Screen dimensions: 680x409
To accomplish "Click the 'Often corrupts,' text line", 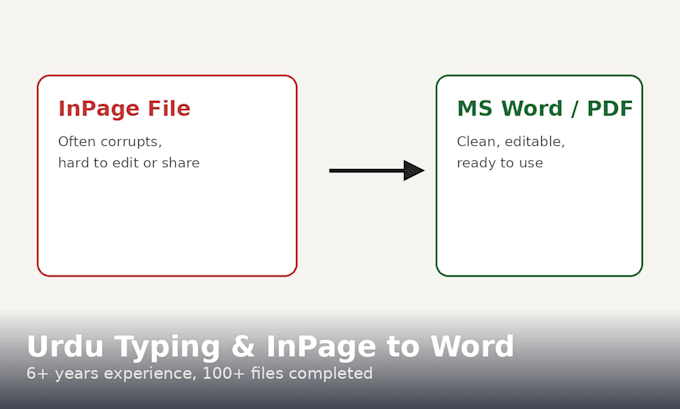I will pos(110,141).
